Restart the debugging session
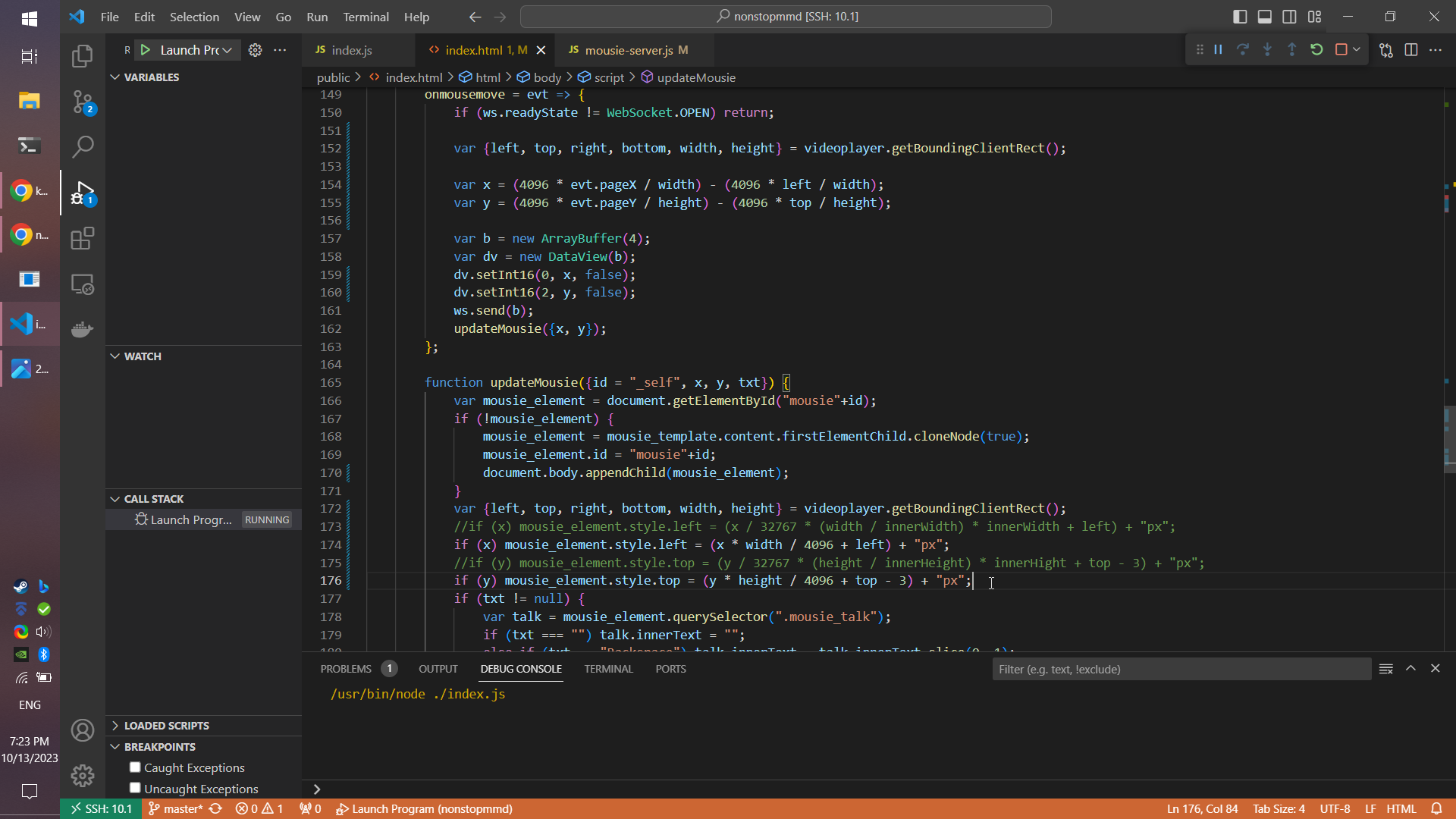The width and height of the screenshot is (1456, 819). pos(1316,50)
